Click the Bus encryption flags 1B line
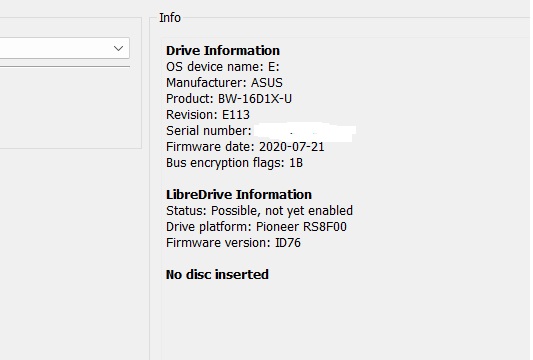Image resolution: width=533 pixels, height=360 pixels. 234,163
